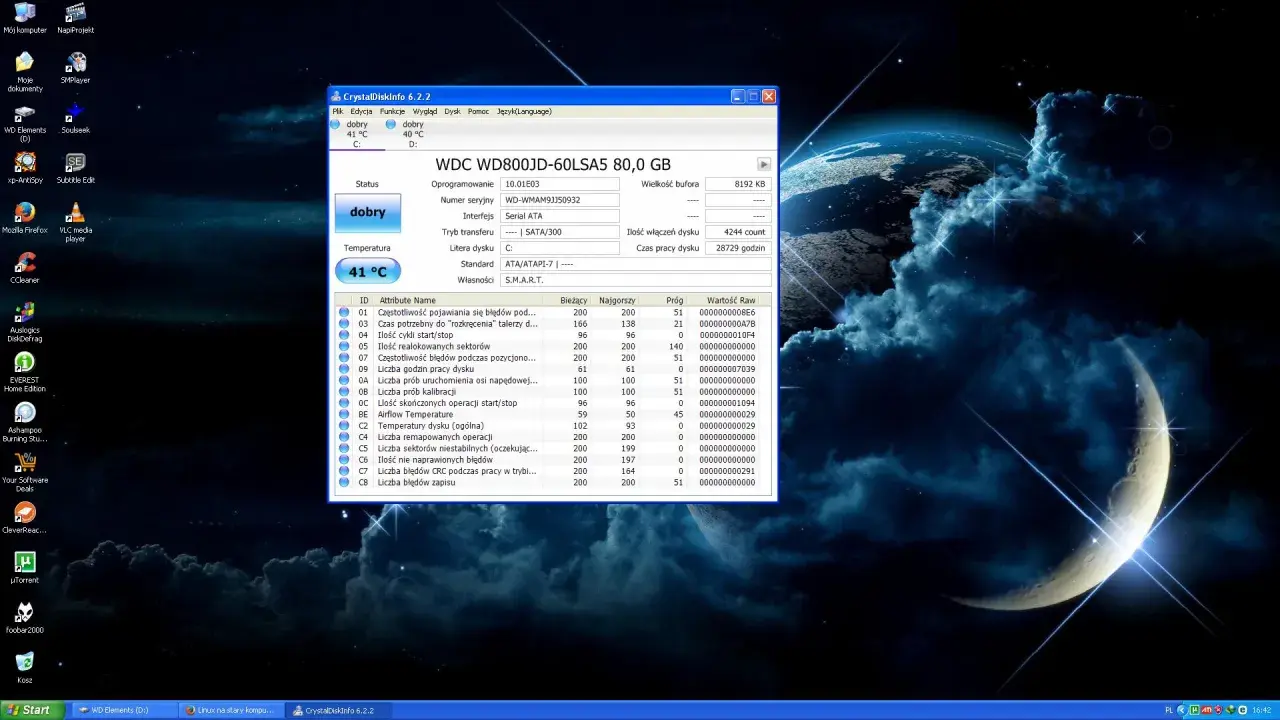The width and height of the screenshot is (1280, 720).
Task: Open Mój komputer desktop icon
Action: tap(25, 18)
